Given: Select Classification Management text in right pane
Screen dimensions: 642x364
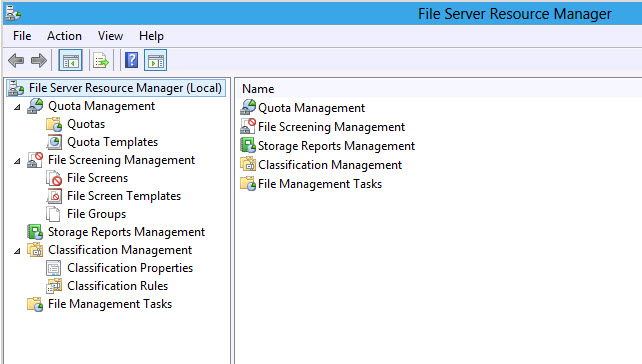Looking at the screenshot, I should pyautogui.click(x=330, y=165).
